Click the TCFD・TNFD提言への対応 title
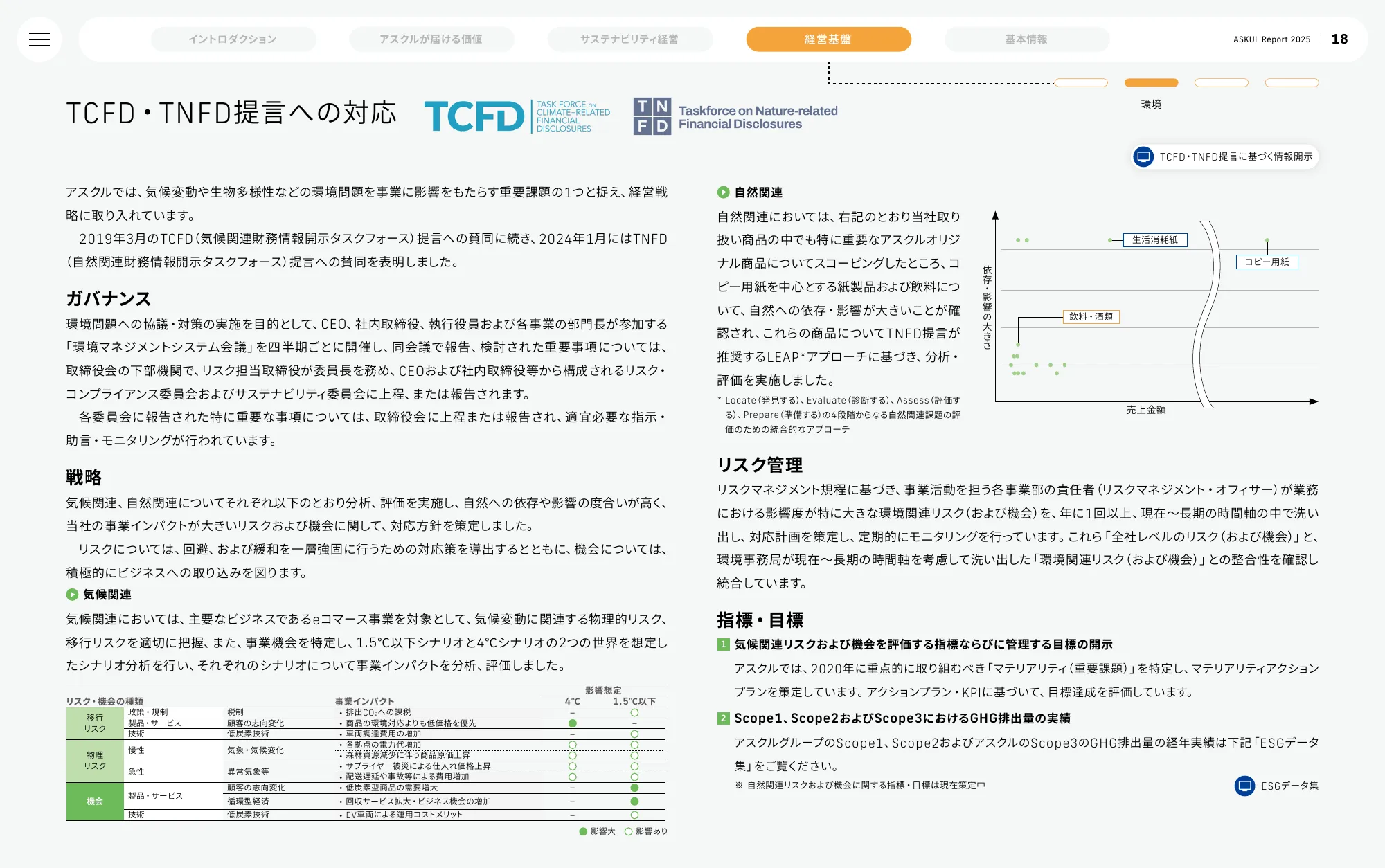 231,113
